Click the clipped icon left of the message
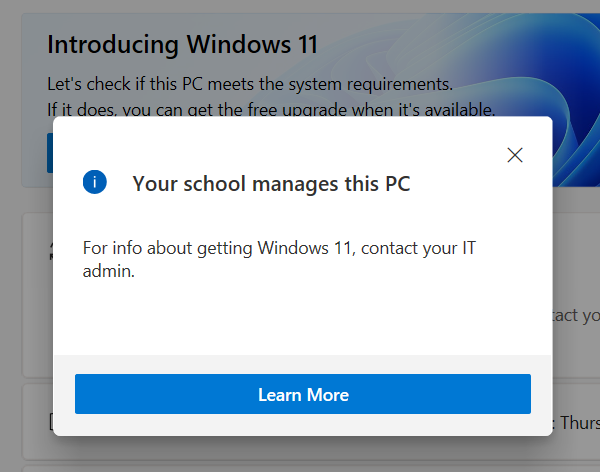Image resolution: width=600 pixels, height=472 pixels. pos(51,251)
